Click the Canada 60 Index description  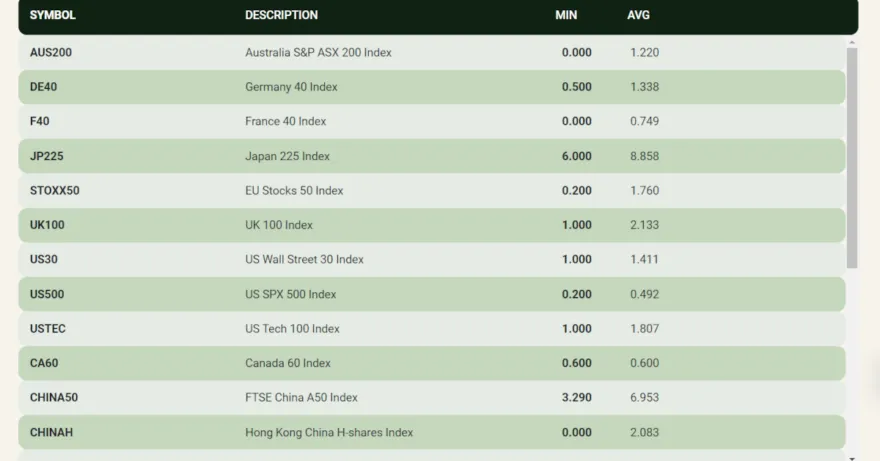pos(287,363)
